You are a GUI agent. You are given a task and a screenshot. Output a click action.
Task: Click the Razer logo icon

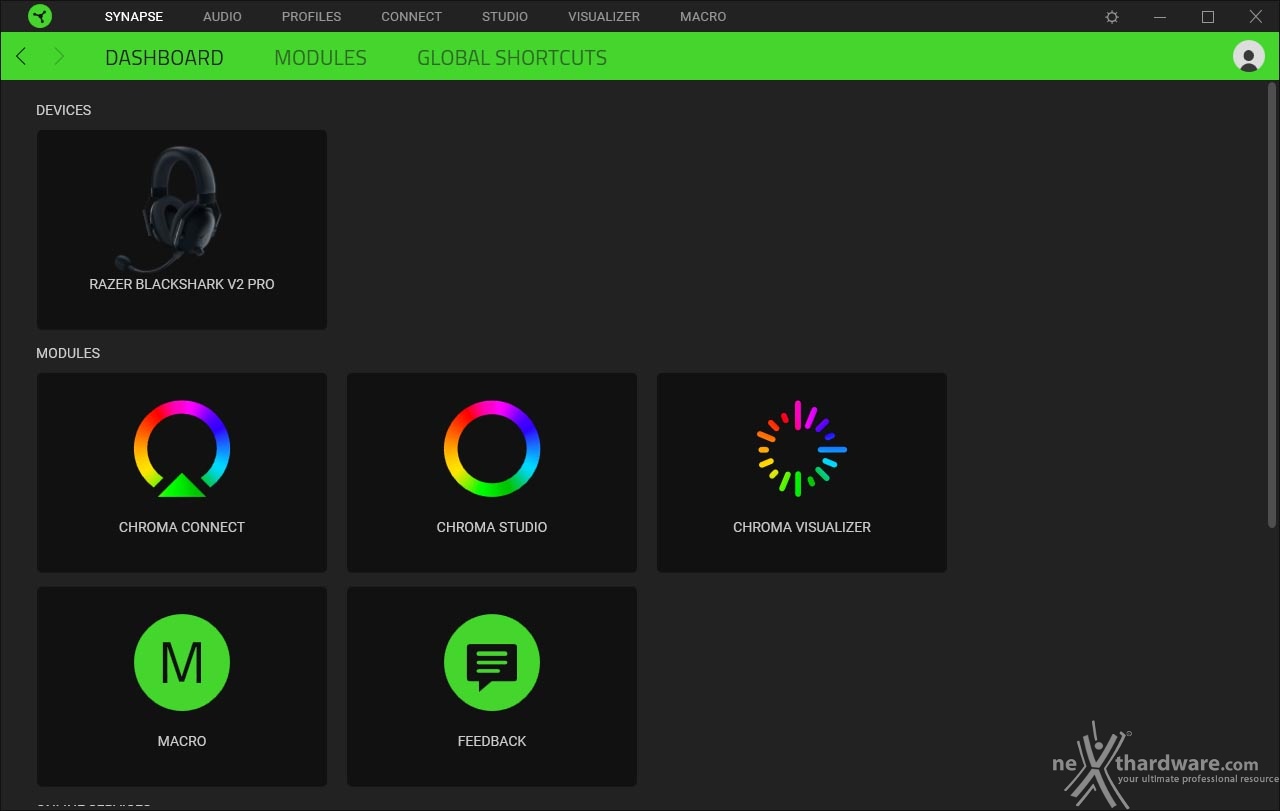[40, 16]
